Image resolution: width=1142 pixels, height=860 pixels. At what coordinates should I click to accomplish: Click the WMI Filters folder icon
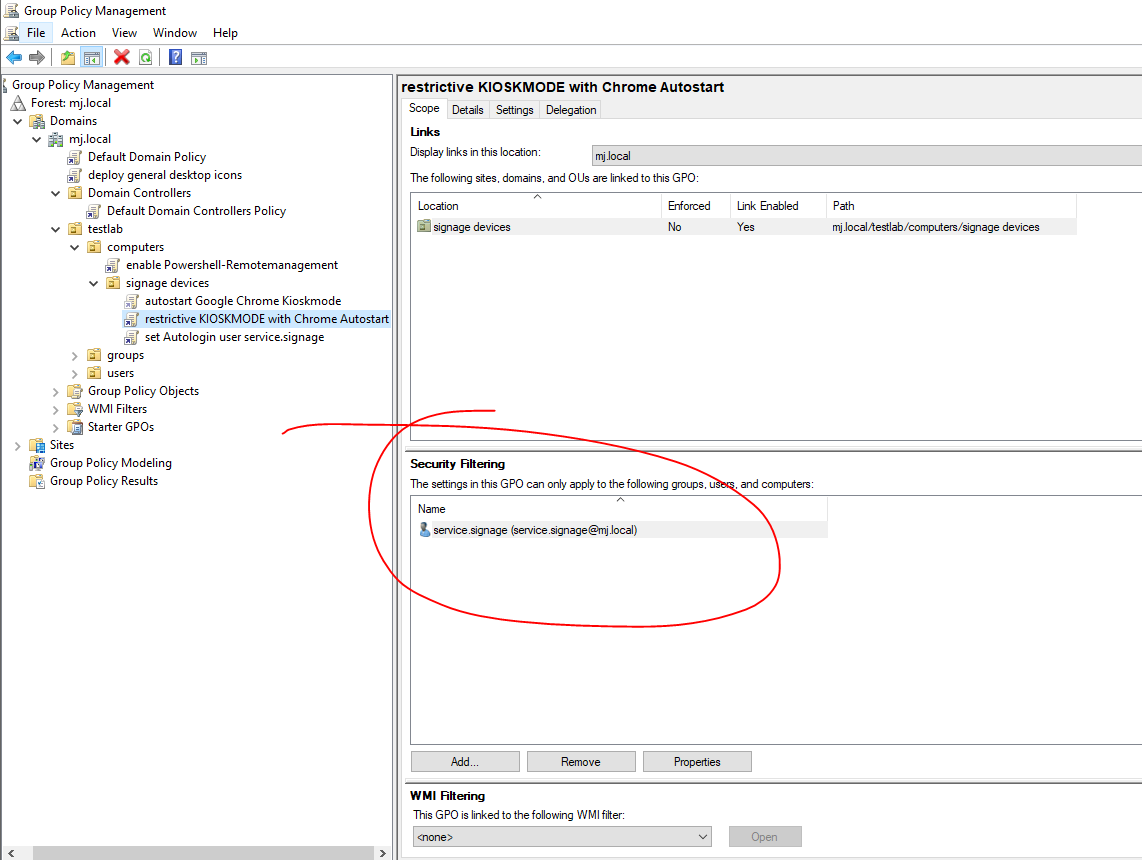(75, 409)
